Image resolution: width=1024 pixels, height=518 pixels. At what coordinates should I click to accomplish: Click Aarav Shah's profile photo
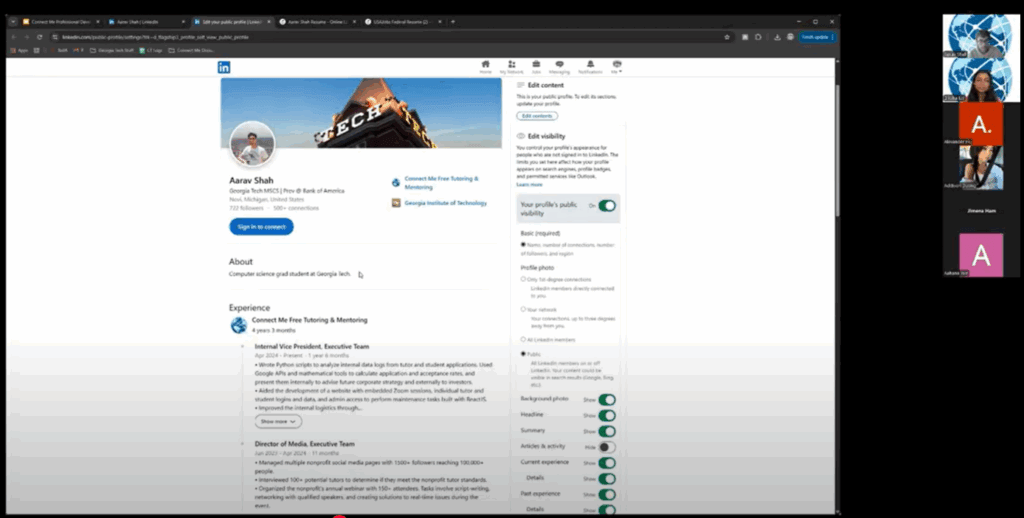pyautogui.click(x=252, y=144)
